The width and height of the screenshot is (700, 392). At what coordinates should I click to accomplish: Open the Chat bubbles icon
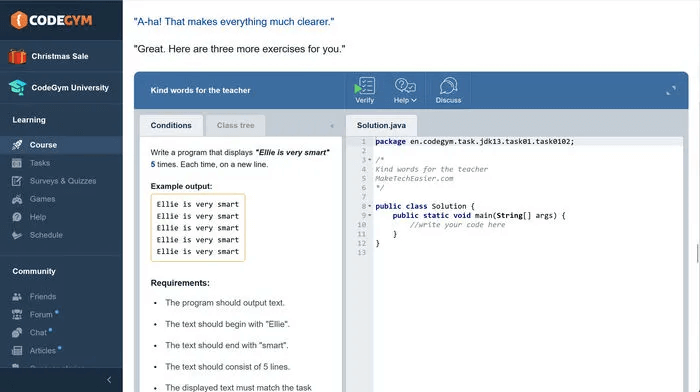tap(17, 333)
